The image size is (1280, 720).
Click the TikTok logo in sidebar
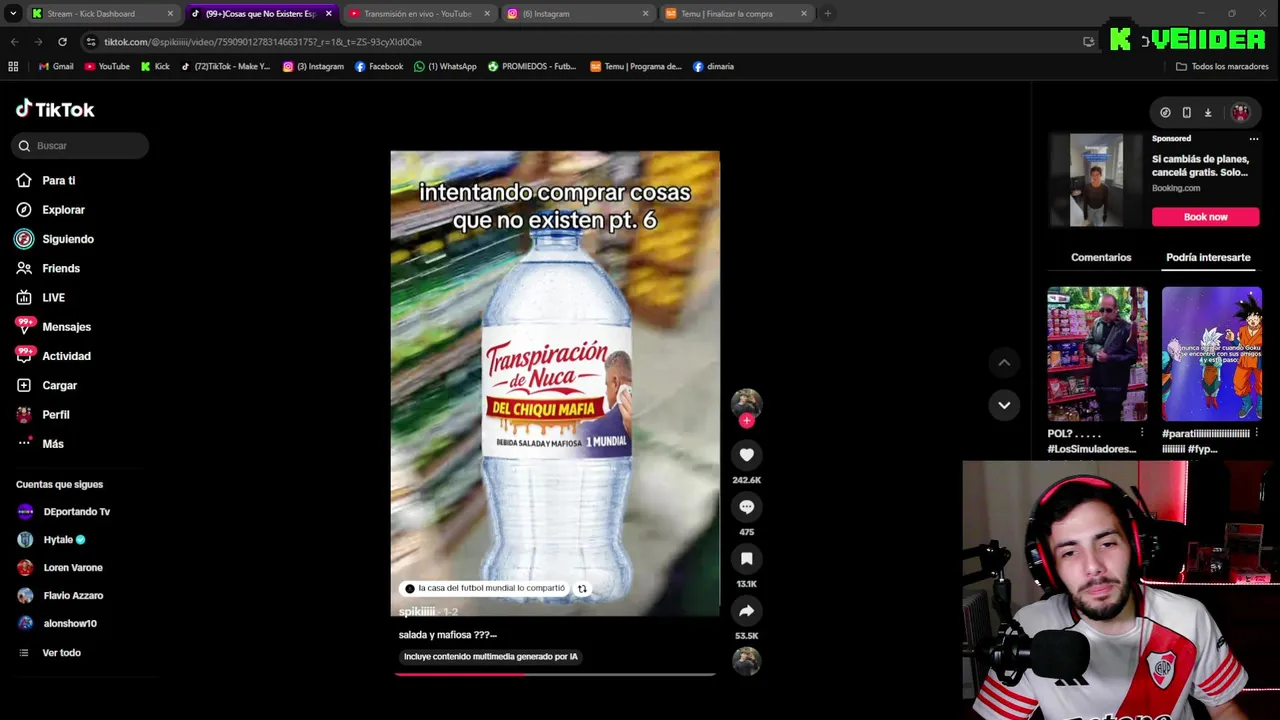[x=55, y=109]
